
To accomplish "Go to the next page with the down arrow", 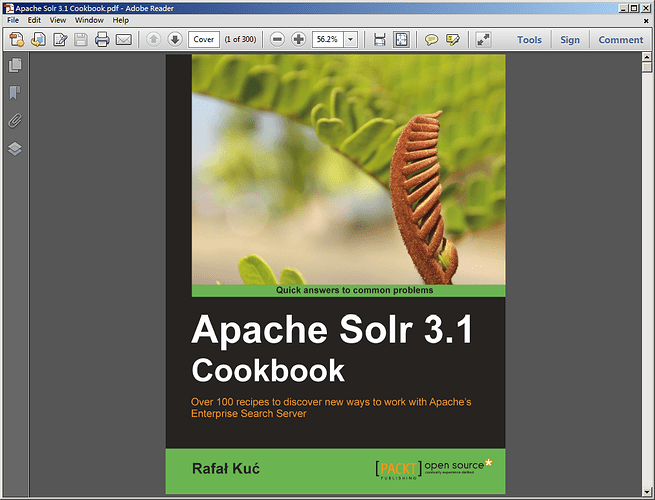I will [175, 40].
